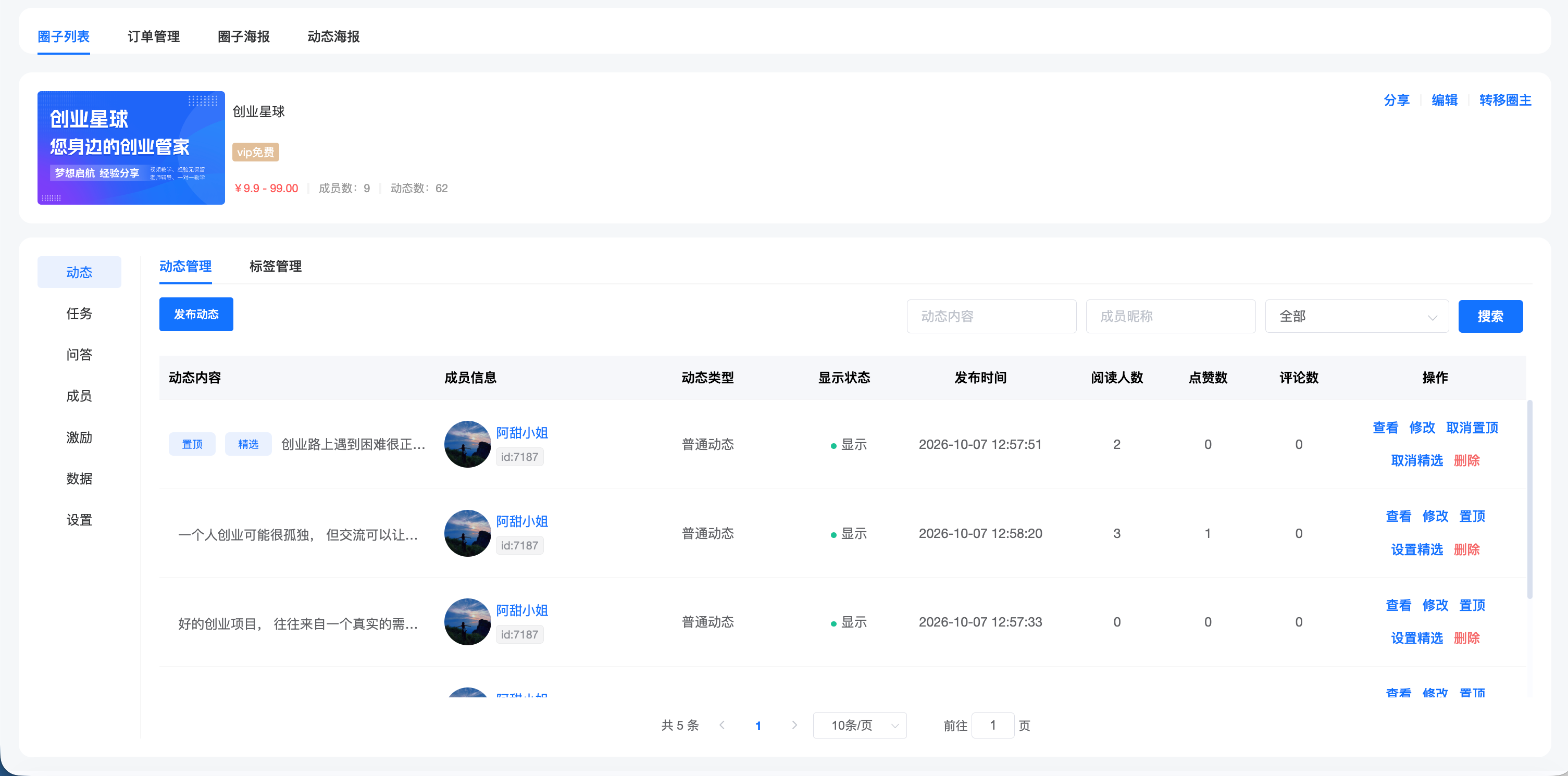Click 查看 for the 12:58:20 post
Screen dimensions: 1568x776
1398,517
